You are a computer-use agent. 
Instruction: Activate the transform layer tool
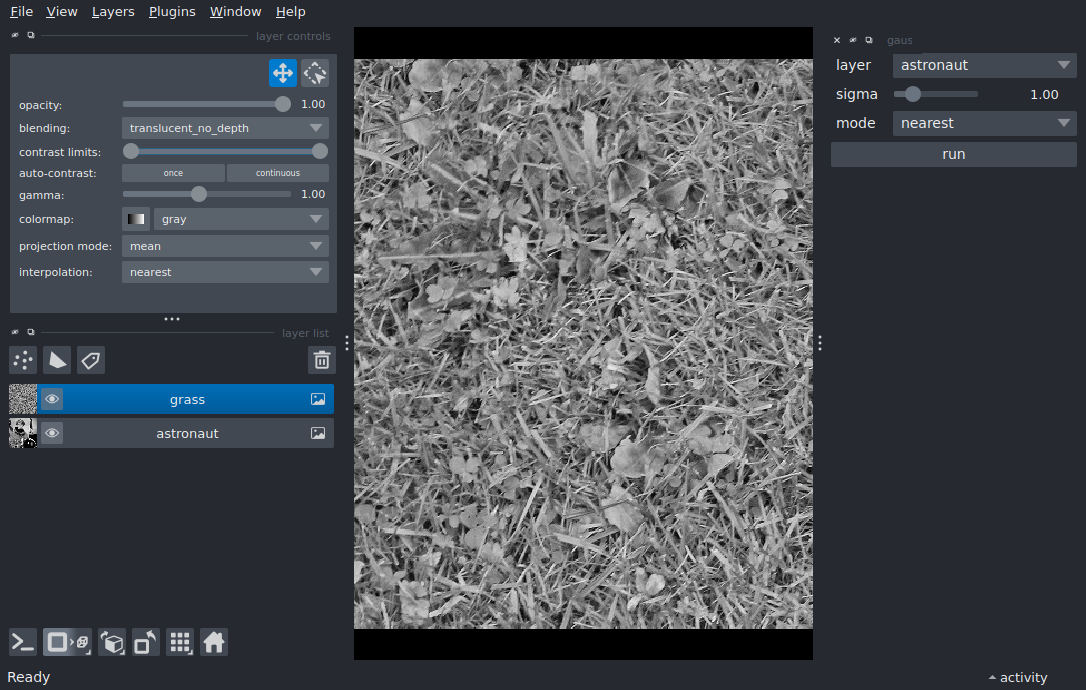coord(315,73)
